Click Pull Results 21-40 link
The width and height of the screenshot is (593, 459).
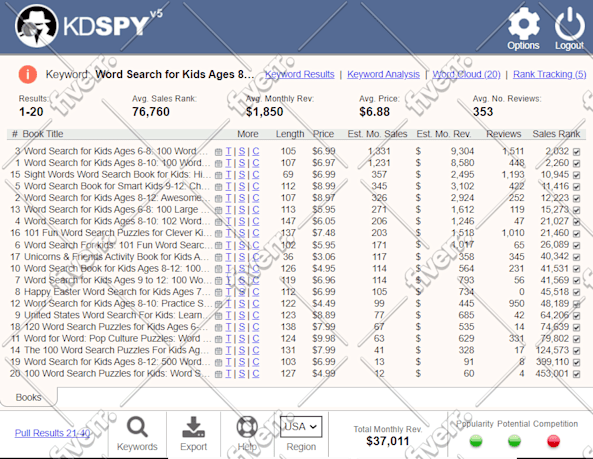pyautogui.click(x=53, y=433)
